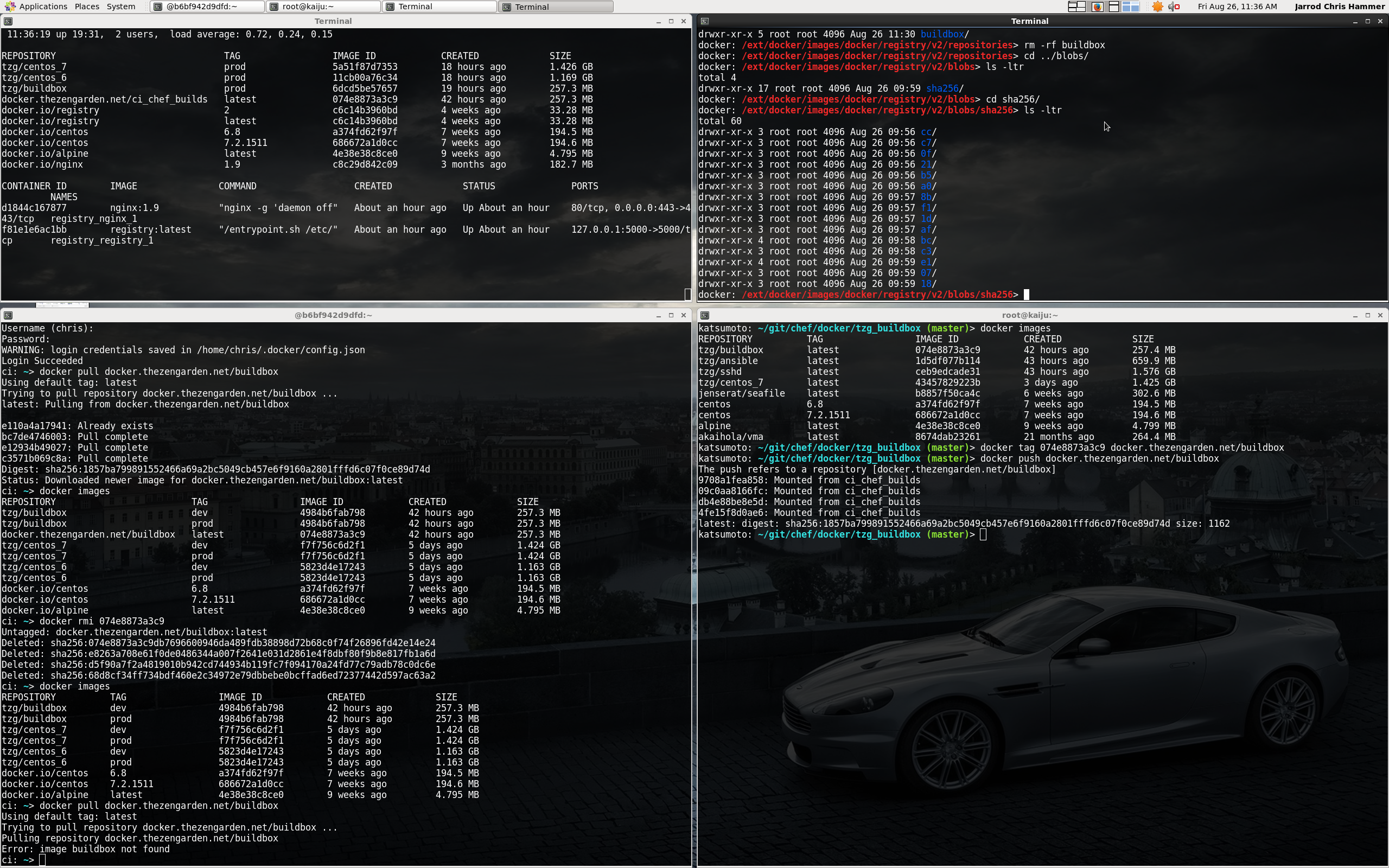The height and width of the screenshot is (868, 1389).
Task: Open the Jarrod Chris Hammer user menu
Action: tap(1340, 7)
